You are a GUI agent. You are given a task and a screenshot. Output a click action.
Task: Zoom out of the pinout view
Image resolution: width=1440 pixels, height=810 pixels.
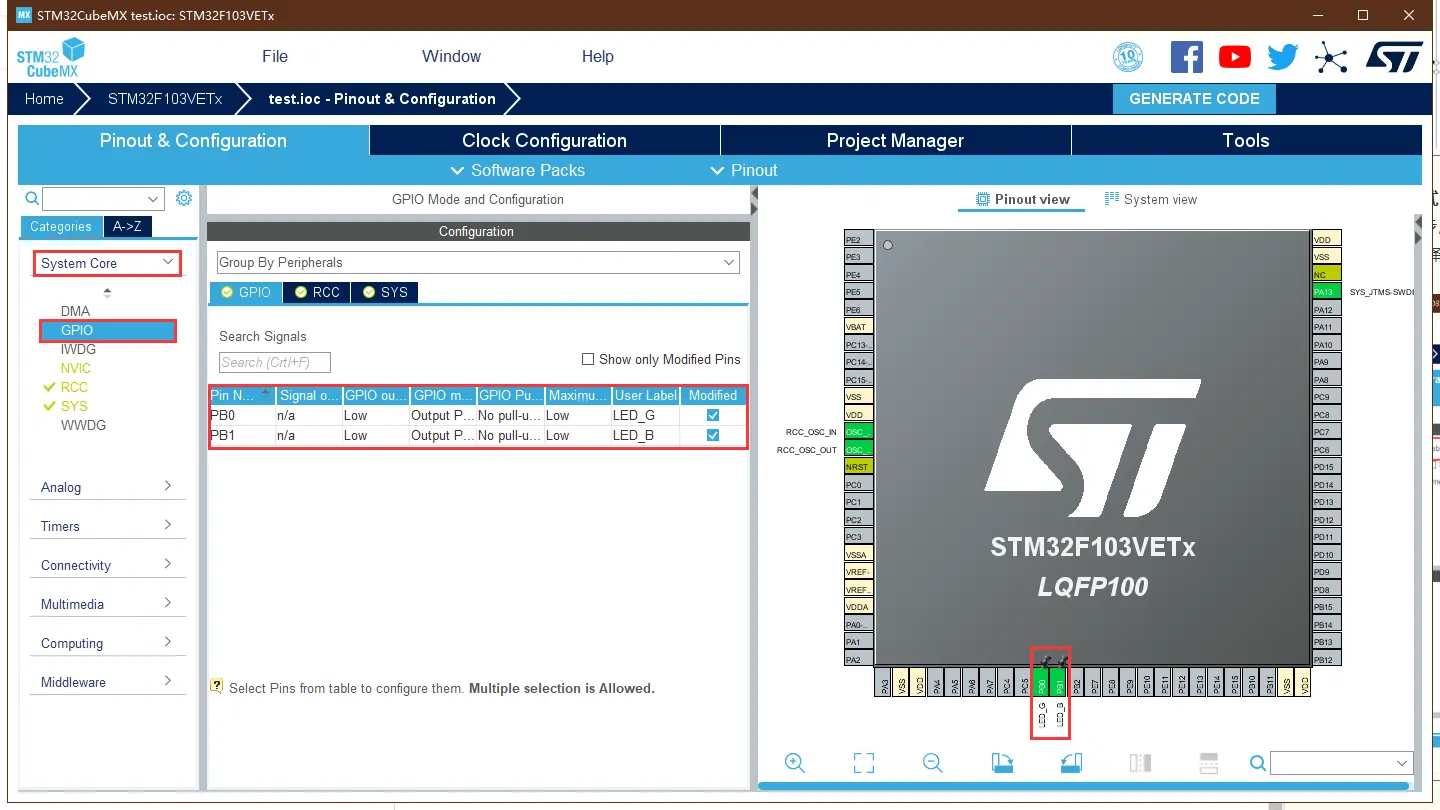tap(932, 762)
